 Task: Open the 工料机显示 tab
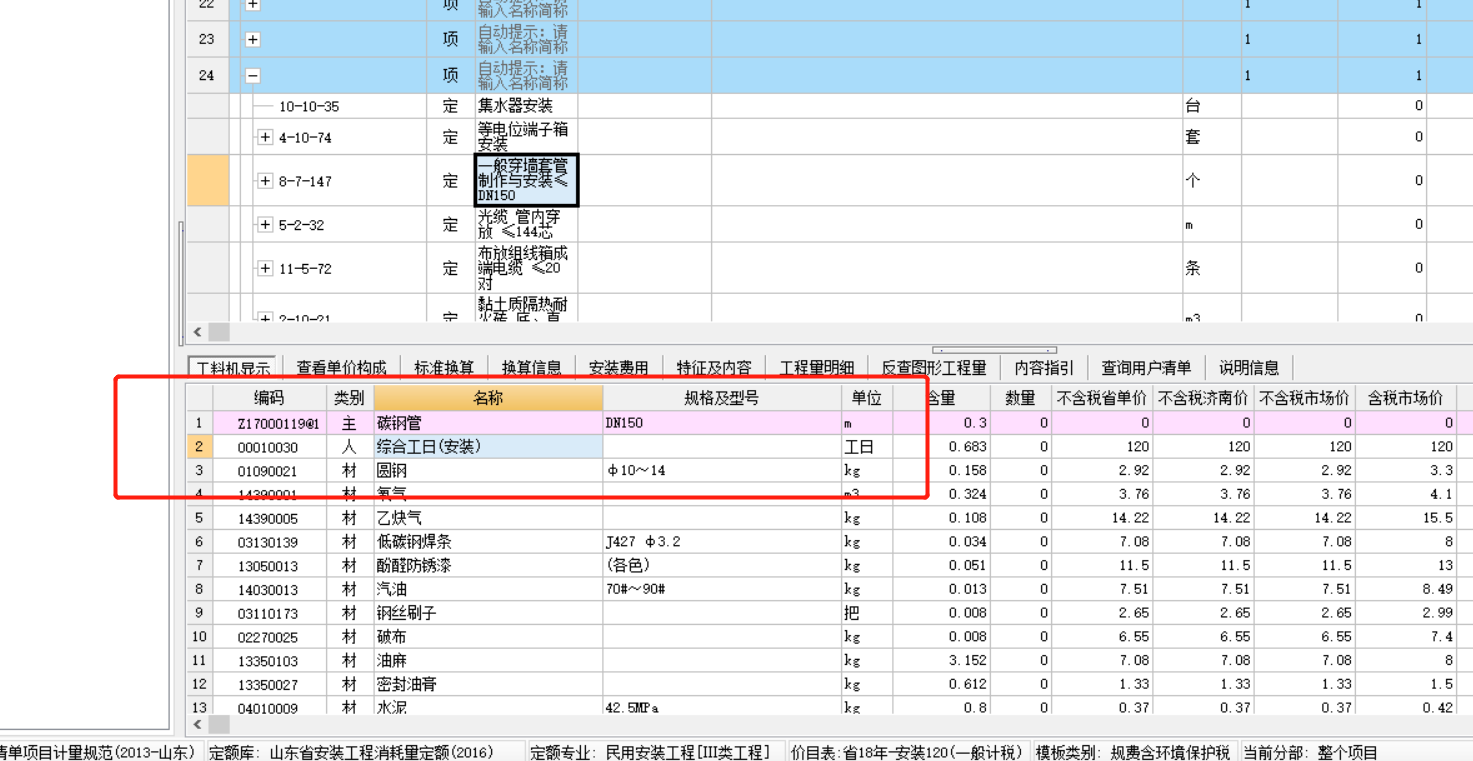pos(234,368)
